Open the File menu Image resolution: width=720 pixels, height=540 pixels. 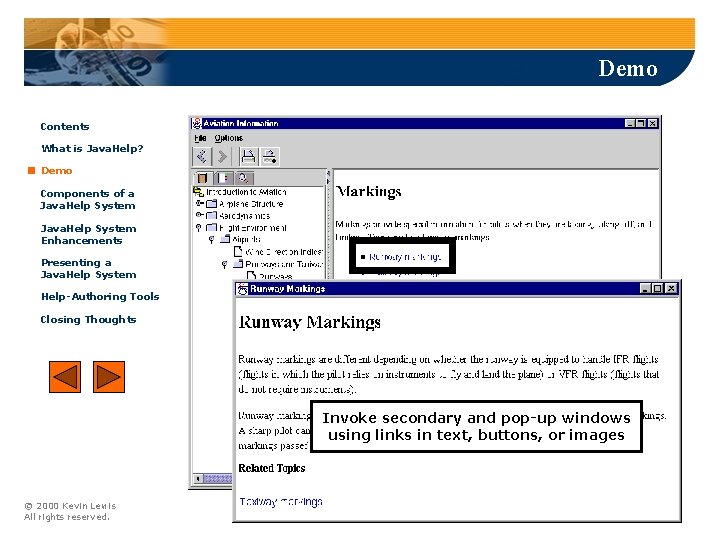click(x=200, y=138)
